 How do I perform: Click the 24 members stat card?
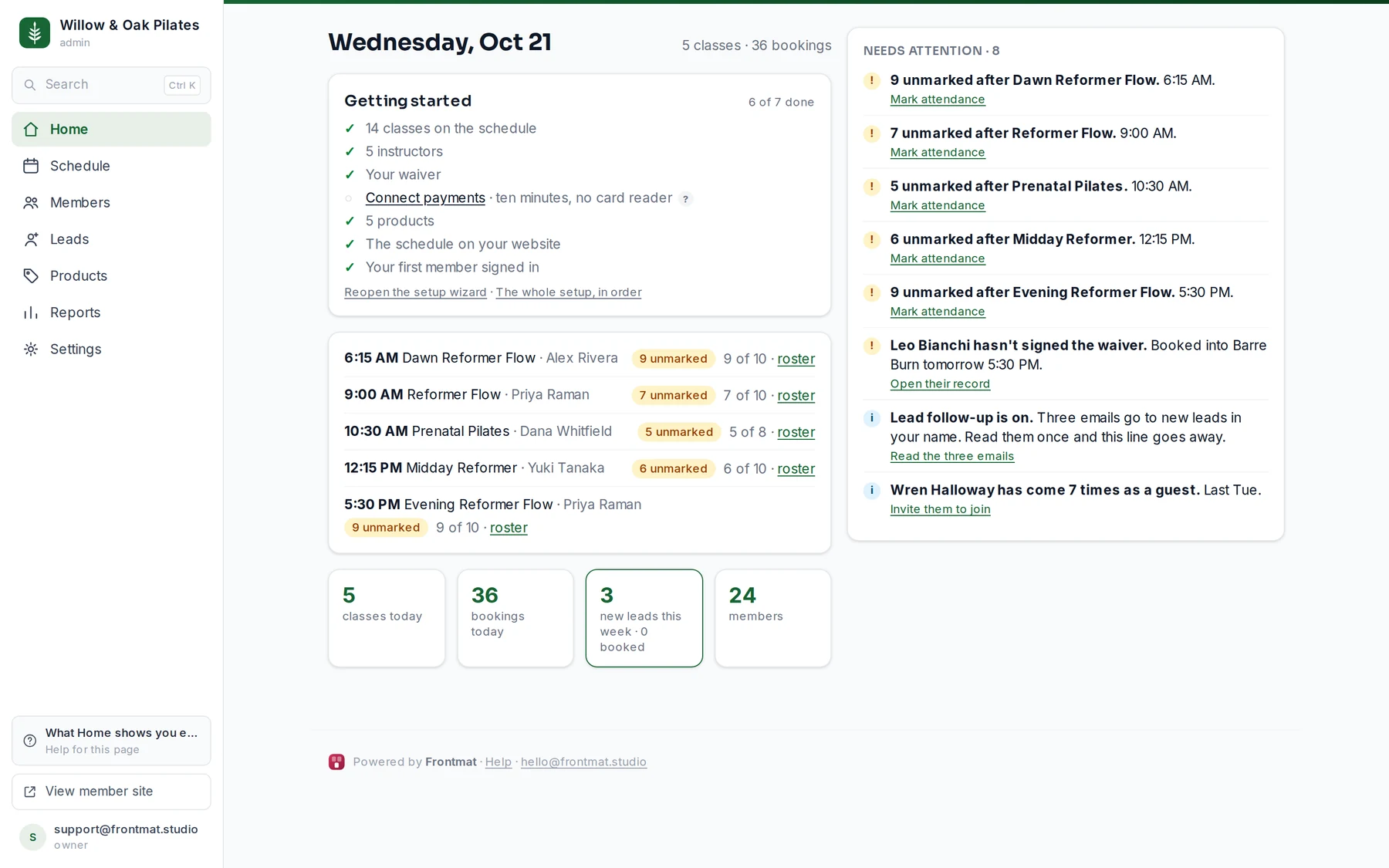tap(772, 618)
